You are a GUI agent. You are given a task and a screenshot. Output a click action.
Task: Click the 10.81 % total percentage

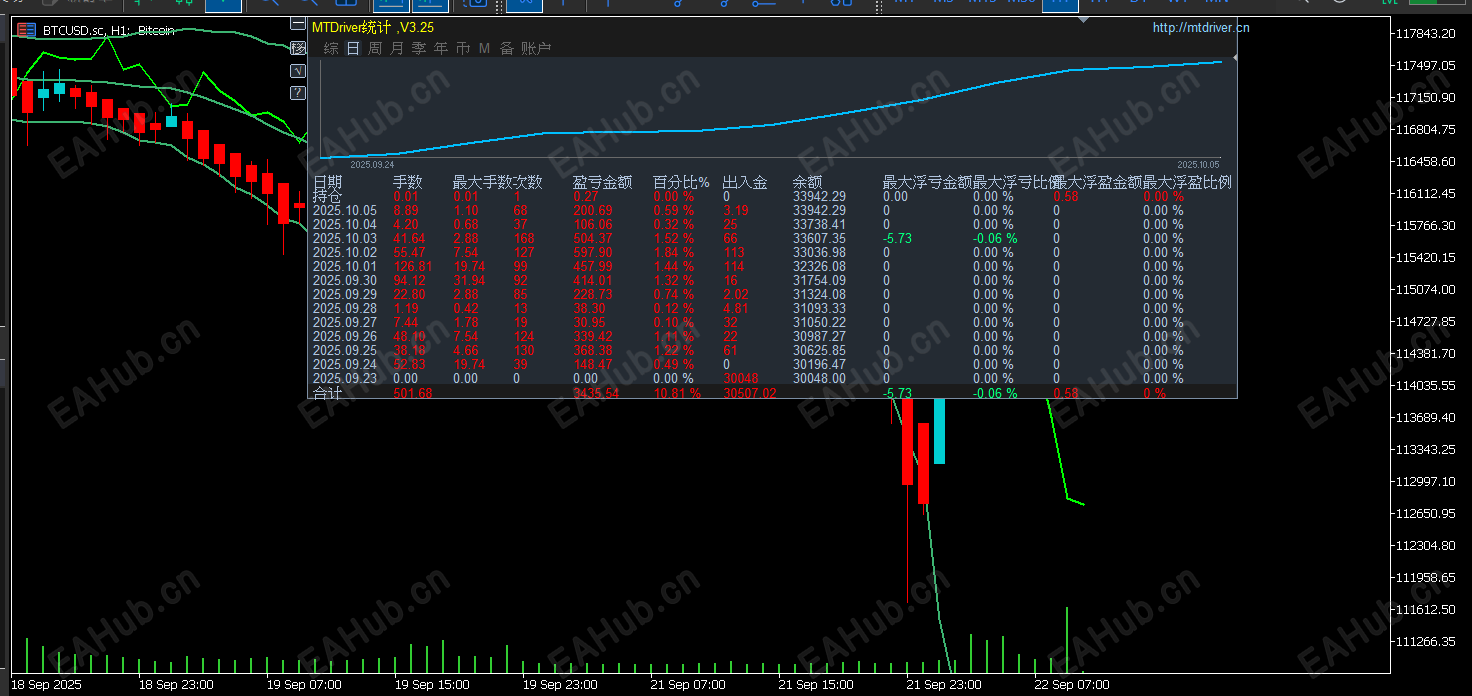pos(677,393)
